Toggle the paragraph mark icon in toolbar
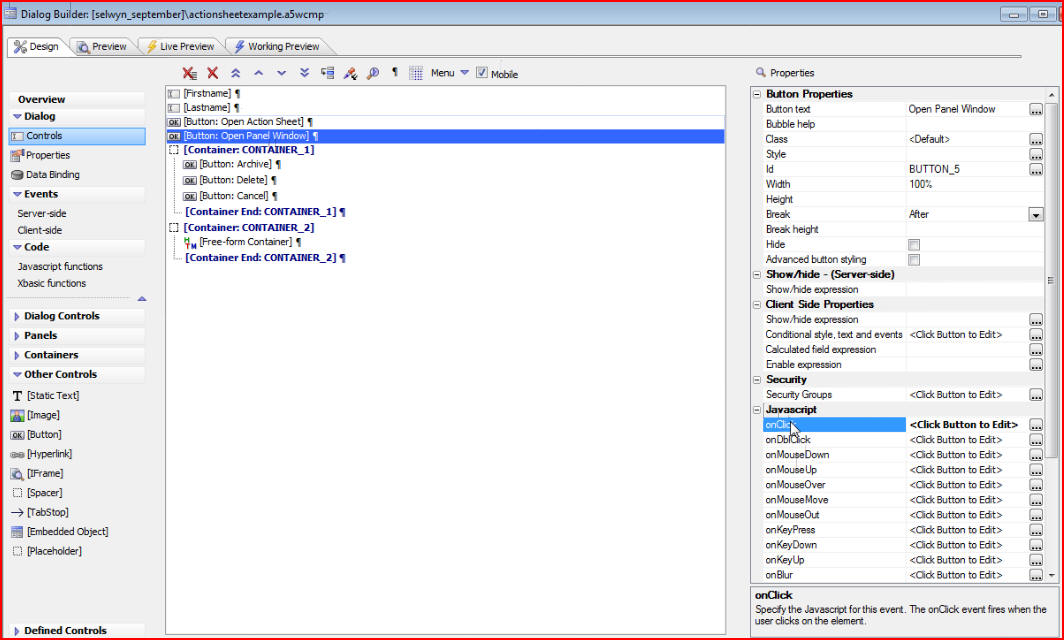Viewport: 1064px width, 640px height. click(x=395, y=72)
